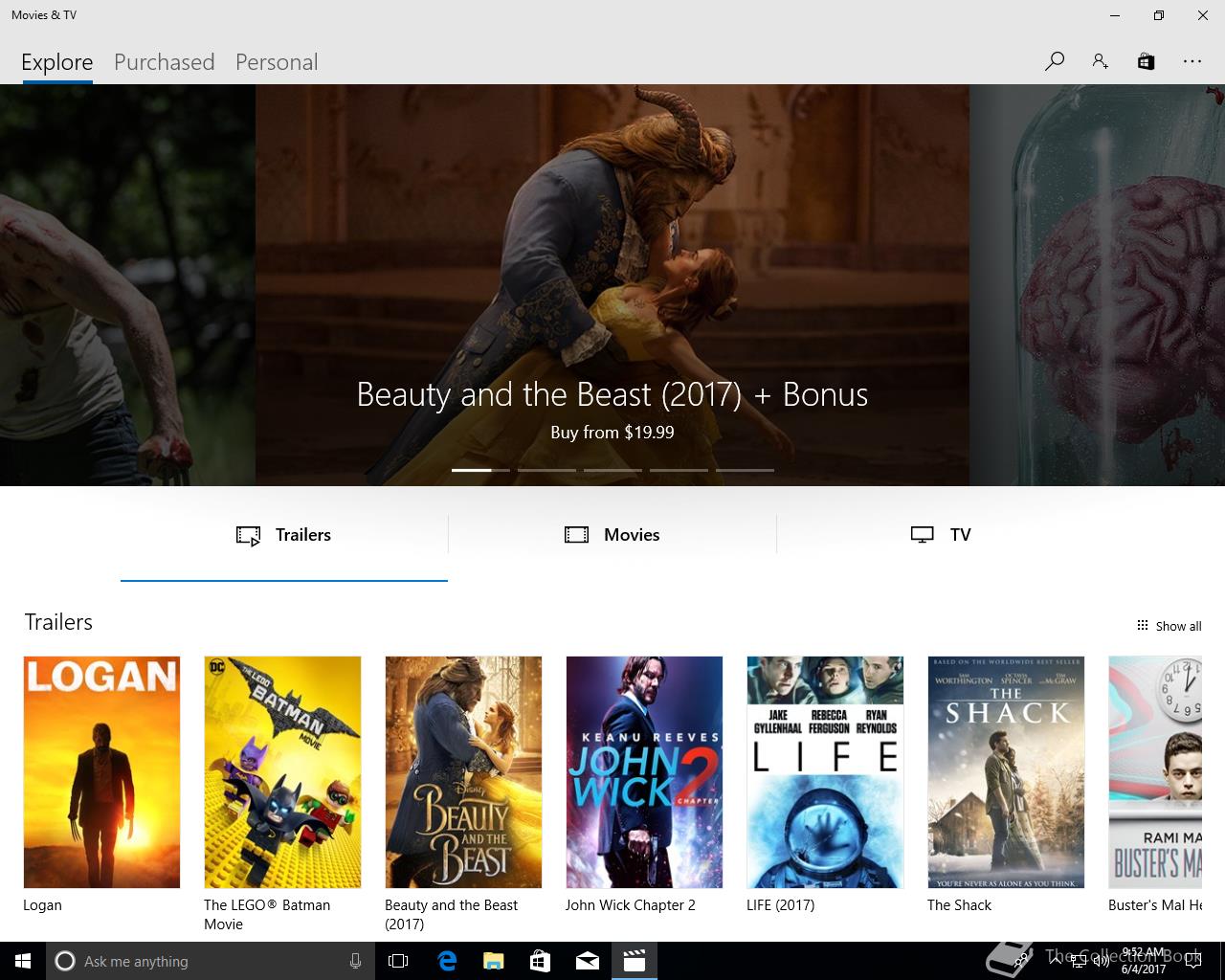Open the Logan trailer poster

point(101,772)
